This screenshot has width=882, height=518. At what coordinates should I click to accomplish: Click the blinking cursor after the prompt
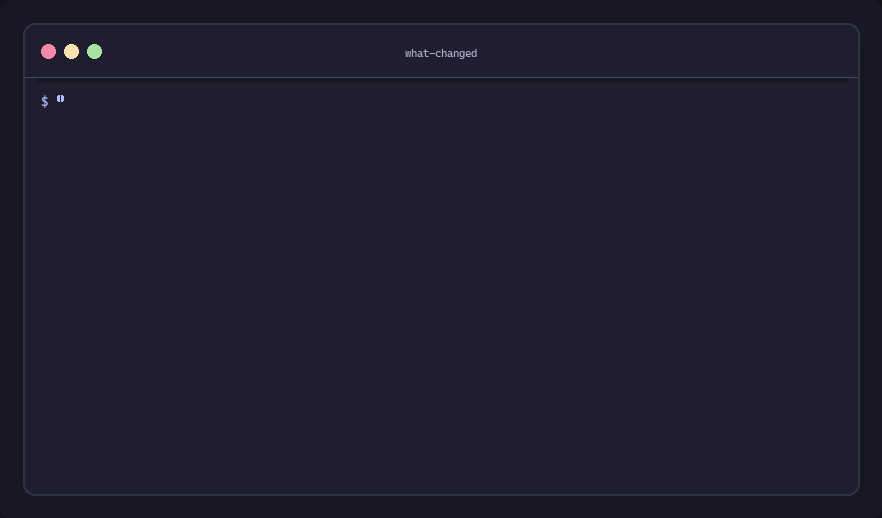60,99
